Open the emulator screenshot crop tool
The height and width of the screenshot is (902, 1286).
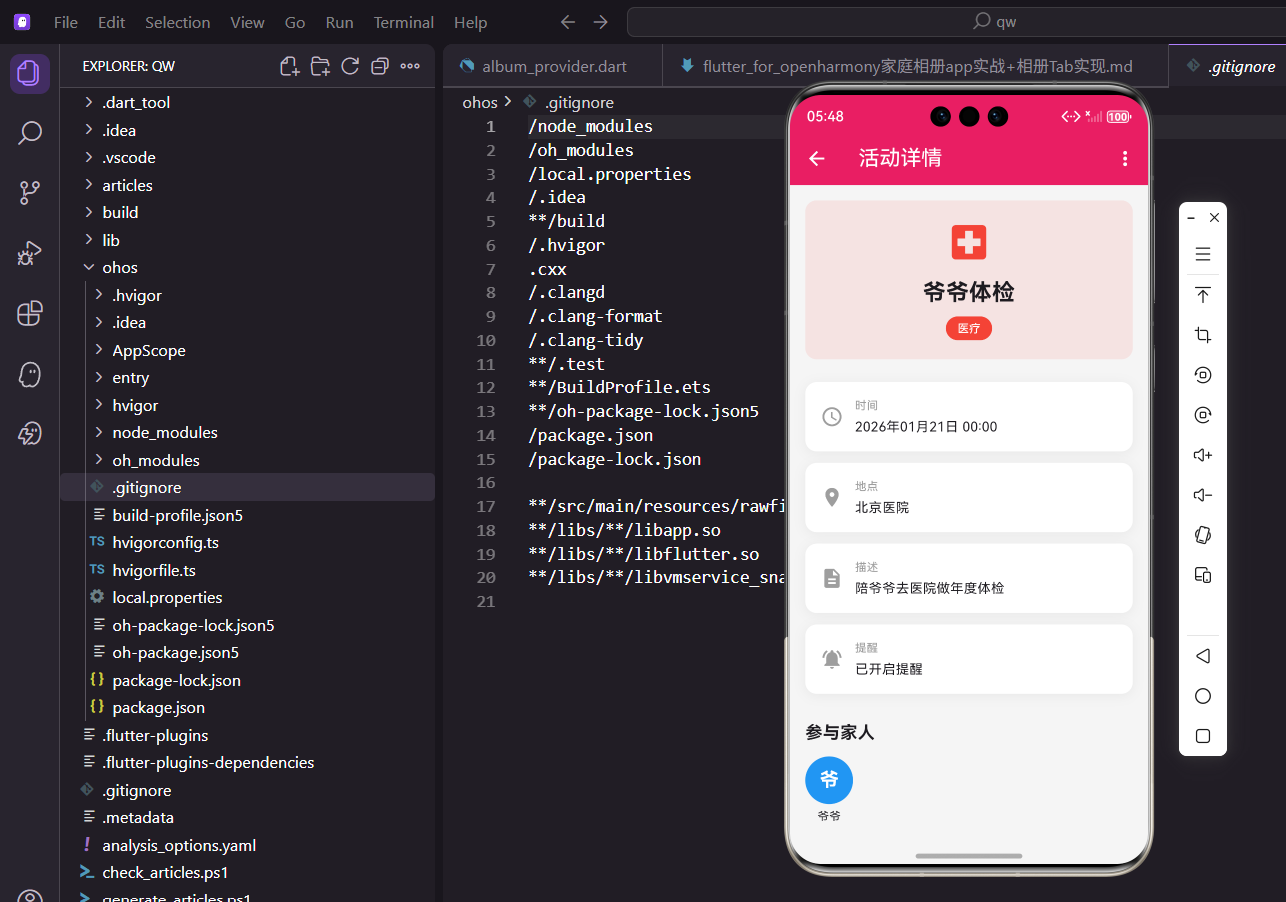[1202, 334]
